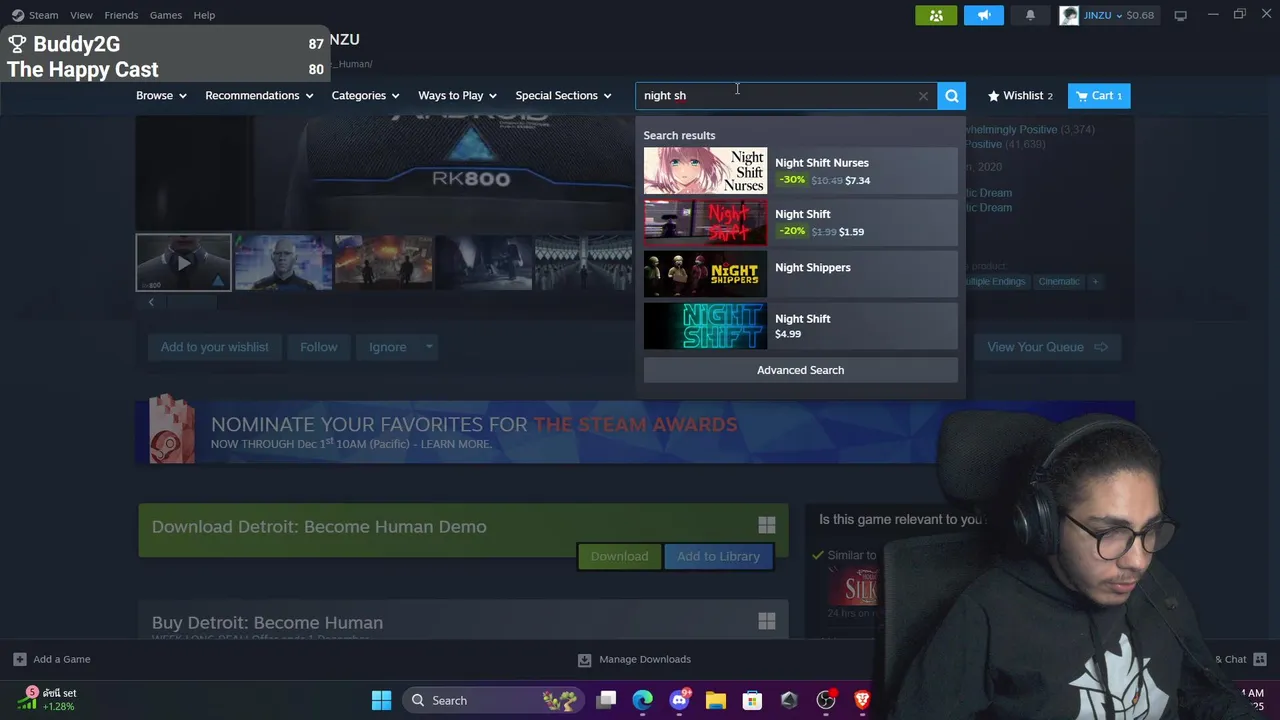Screen dimensions: 1280x720
Task: Click Windows icon in Buy Detroit row
Action: point(767,622)
